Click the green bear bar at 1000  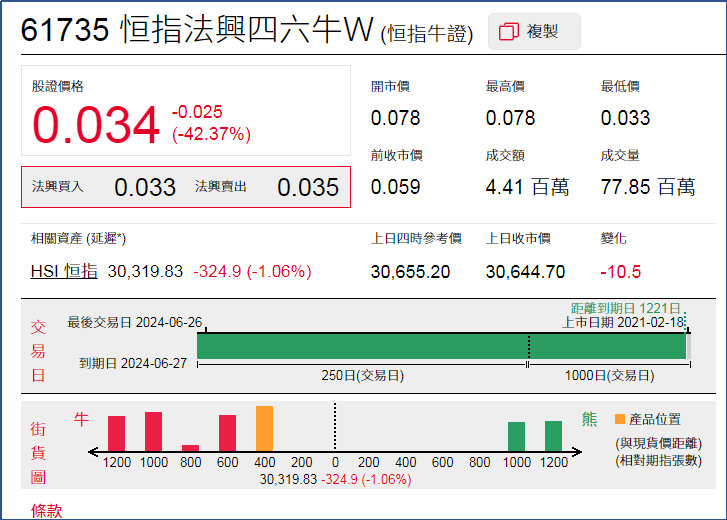[x=517, y=436]
